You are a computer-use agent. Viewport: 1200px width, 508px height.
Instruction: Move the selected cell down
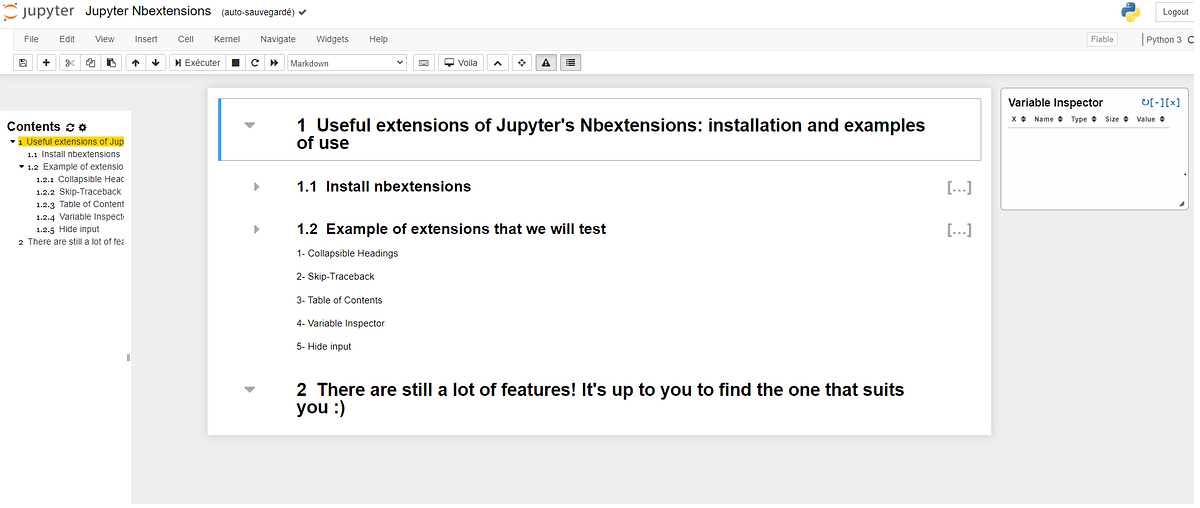(x=156, y=62)
